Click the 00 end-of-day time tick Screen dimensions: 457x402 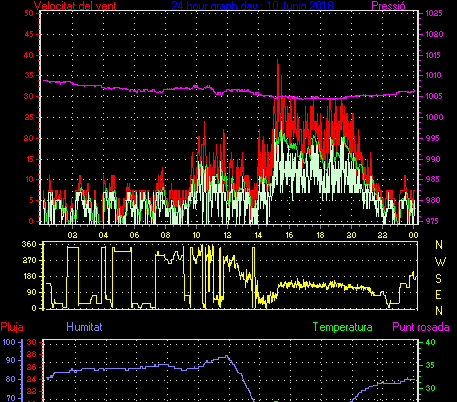tap(413, 235)
